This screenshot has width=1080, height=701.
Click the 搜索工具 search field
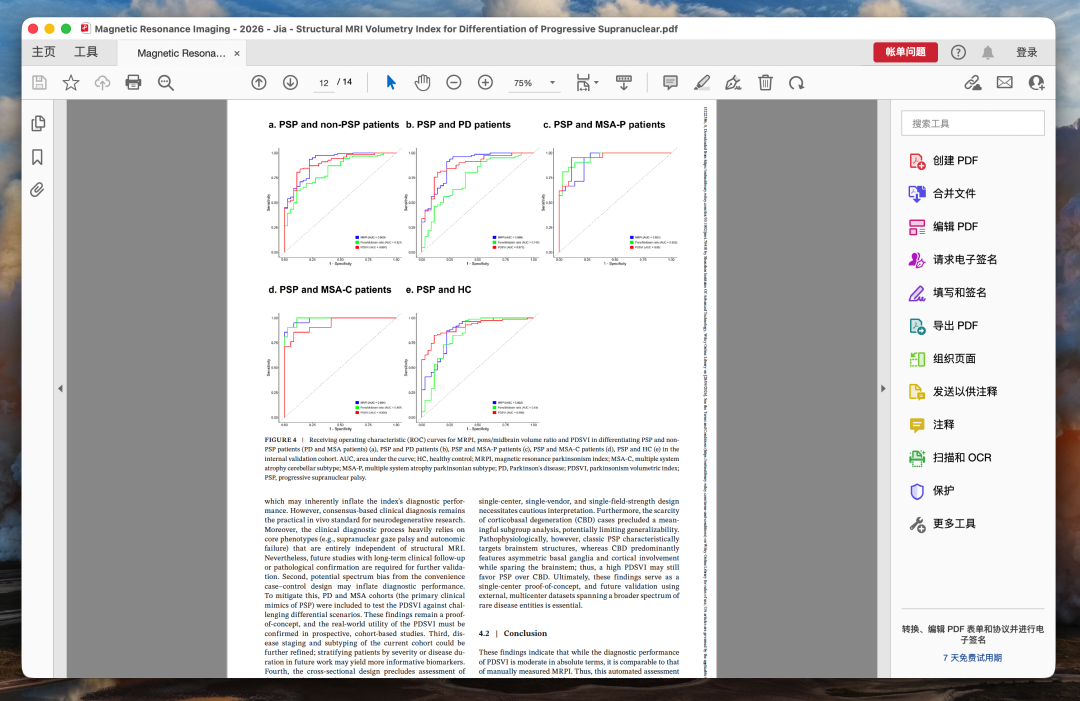point(973,123)
